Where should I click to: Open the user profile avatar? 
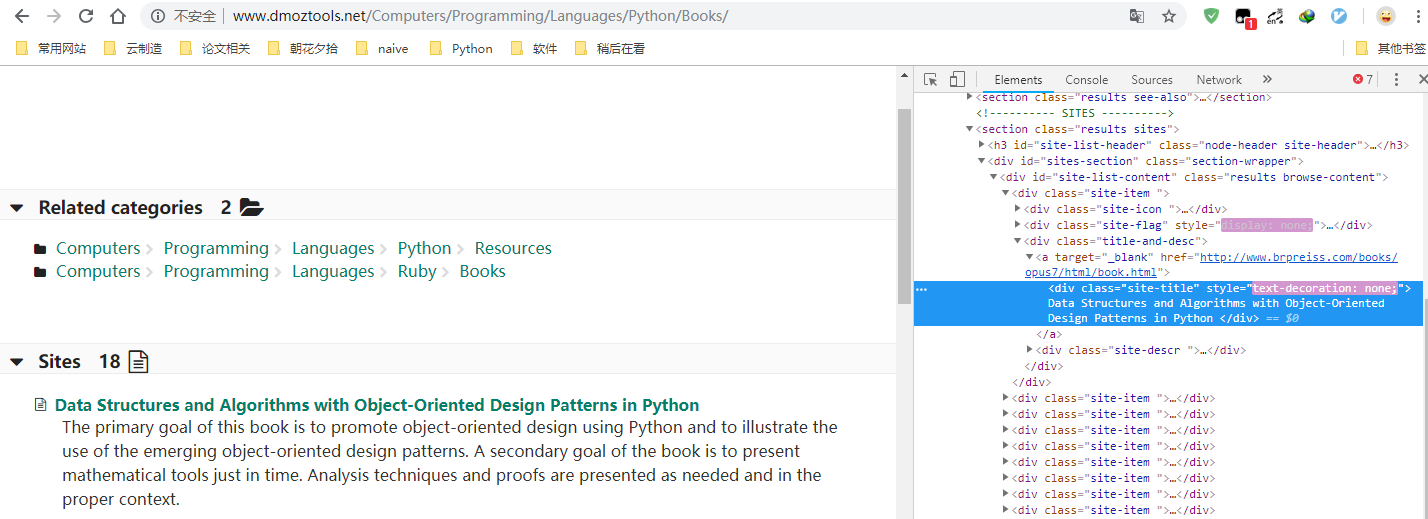[1385, 16]
